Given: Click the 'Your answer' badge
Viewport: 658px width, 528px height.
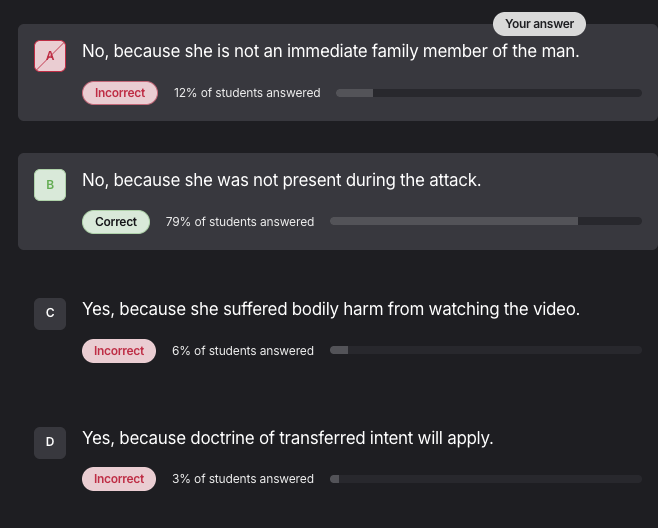Looking at the screenshot, I should 539,24.
